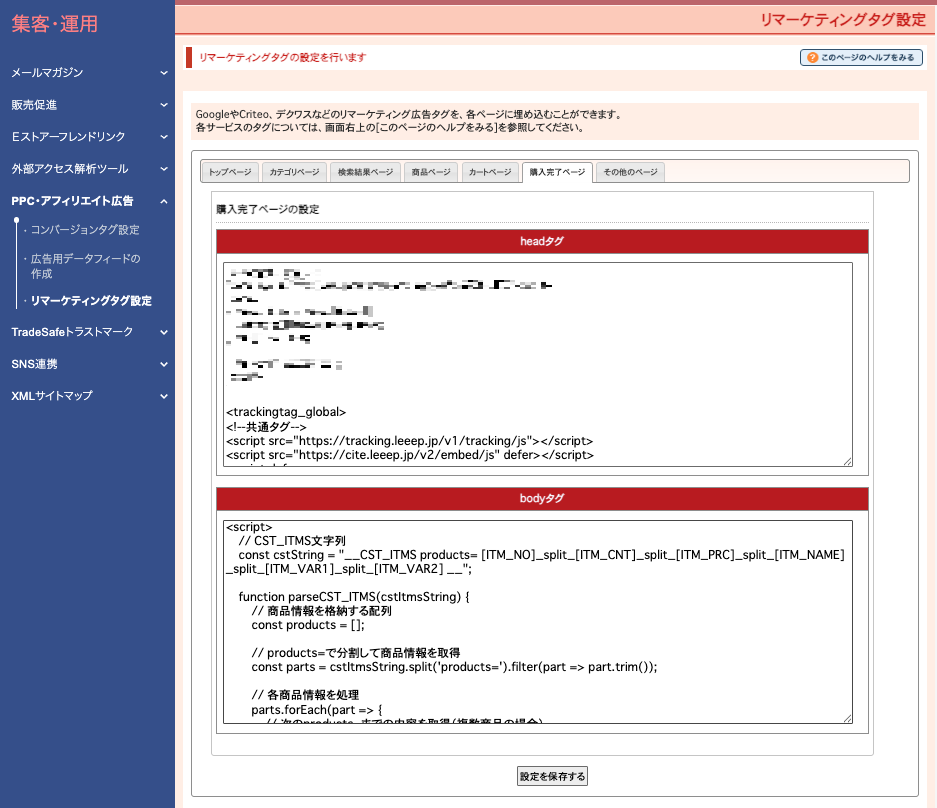Expand the 販売促進 menu chevron
The width and height of the screenshot is (937, 808).
164,105
